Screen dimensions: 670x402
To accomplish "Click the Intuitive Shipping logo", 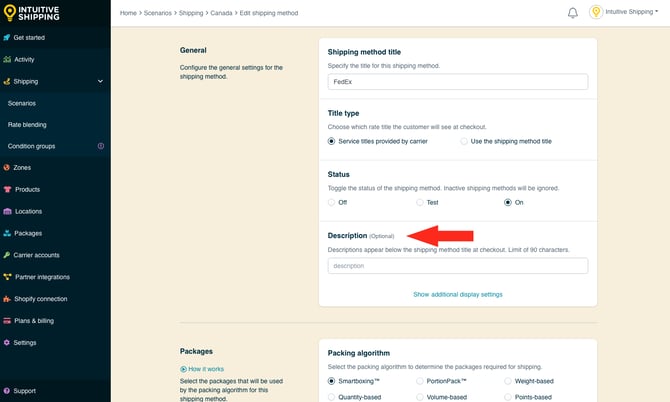I will coord(31,13).
